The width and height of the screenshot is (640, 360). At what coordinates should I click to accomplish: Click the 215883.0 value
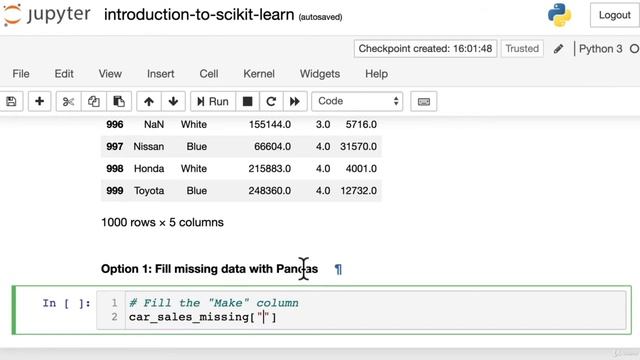click(x=270, y=169)
